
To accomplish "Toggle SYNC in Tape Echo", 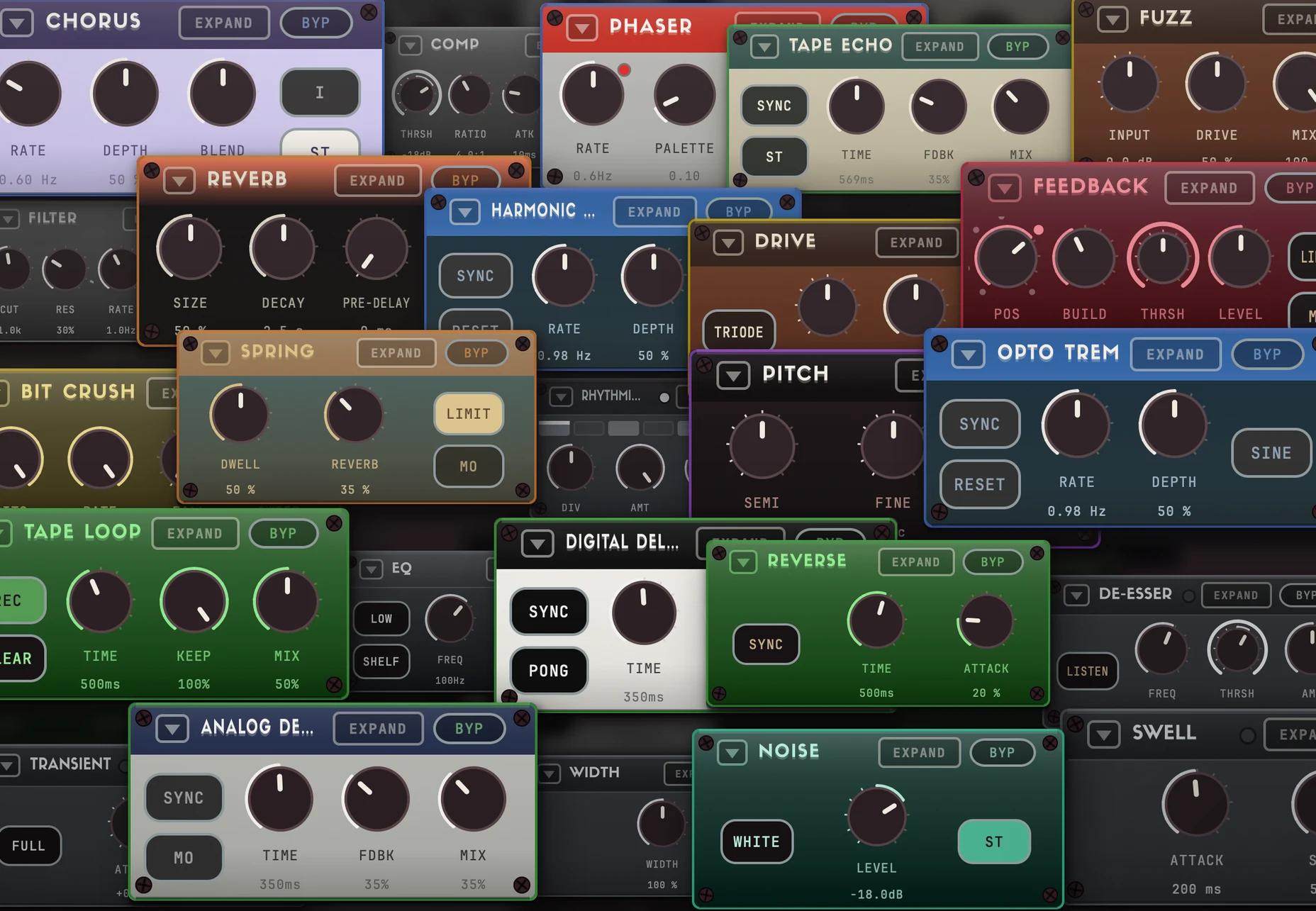I will click(x=774, y=106).
